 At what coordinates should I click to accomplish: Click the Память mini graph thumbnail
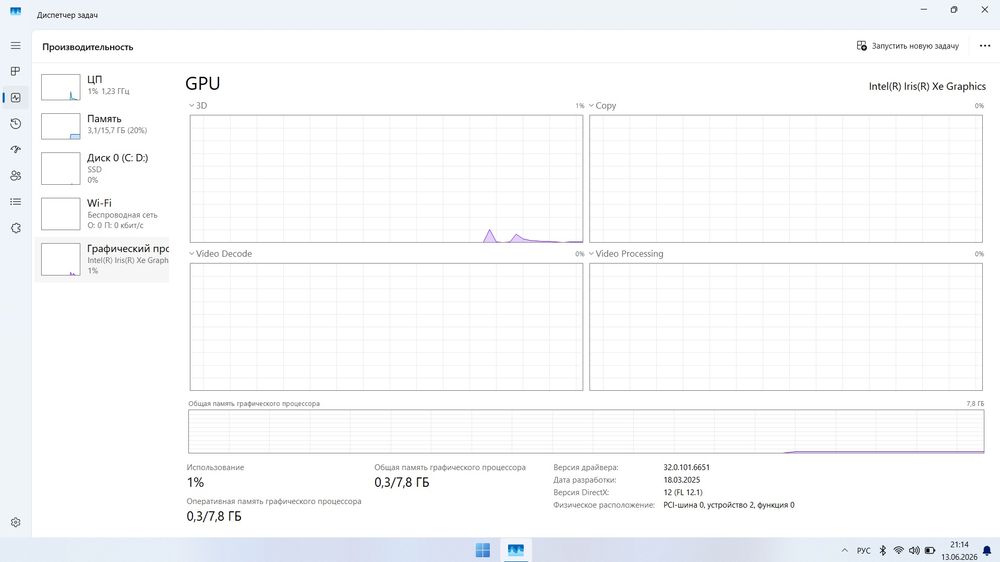61,126
